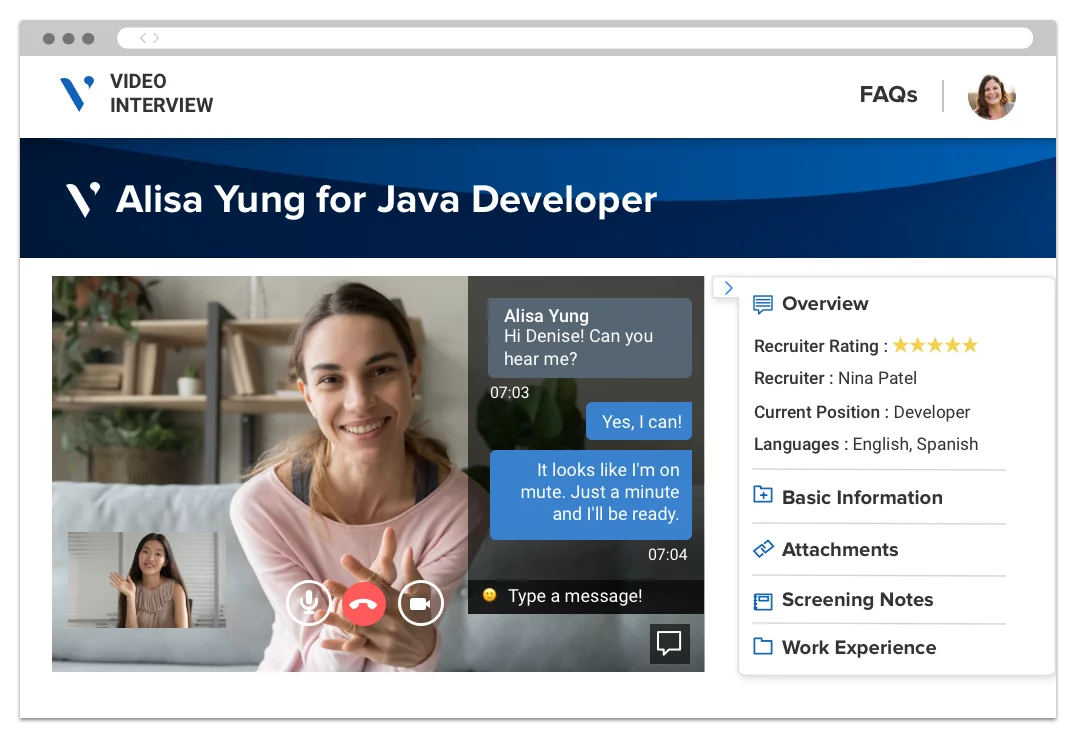Image resolution: width=1076 pixels, height=738 pixels.
Task: Toggle the fifth recruiter rating star
Action: (x=968, y=344)
